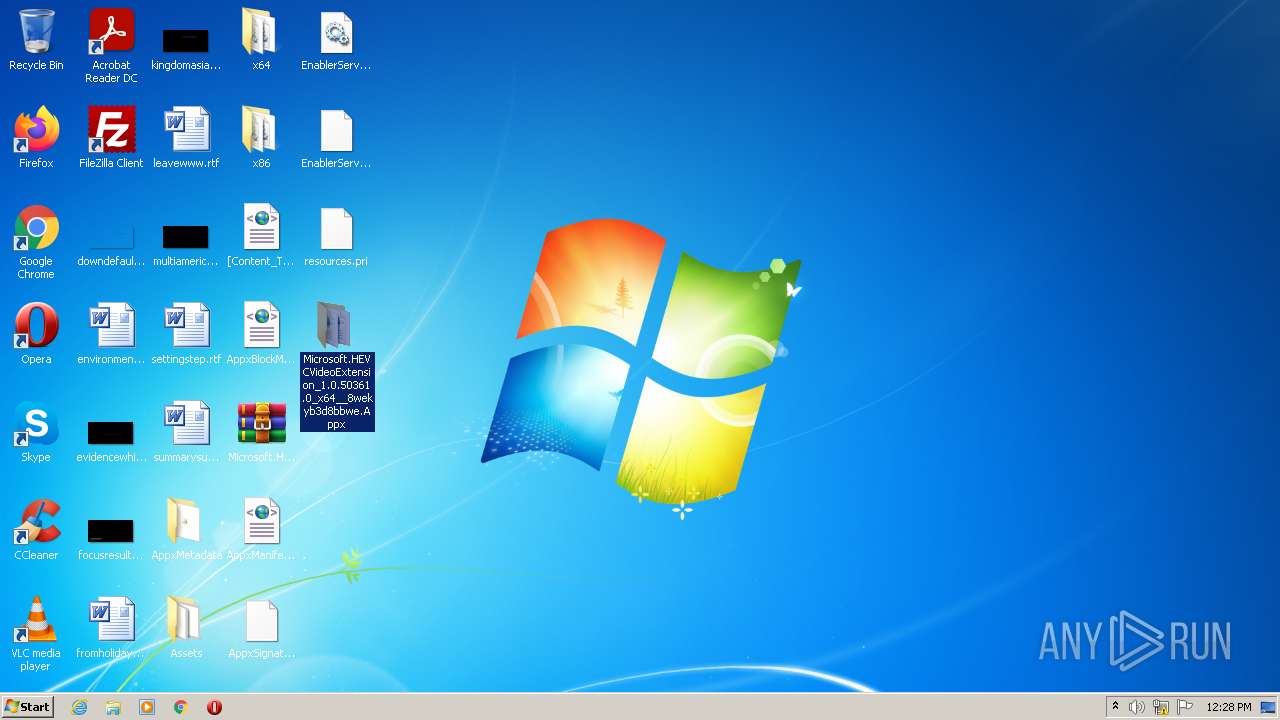Launch Chrome from the taskbar
Viewport: 1280px width, 720px height.
click(x=181, y=707)
